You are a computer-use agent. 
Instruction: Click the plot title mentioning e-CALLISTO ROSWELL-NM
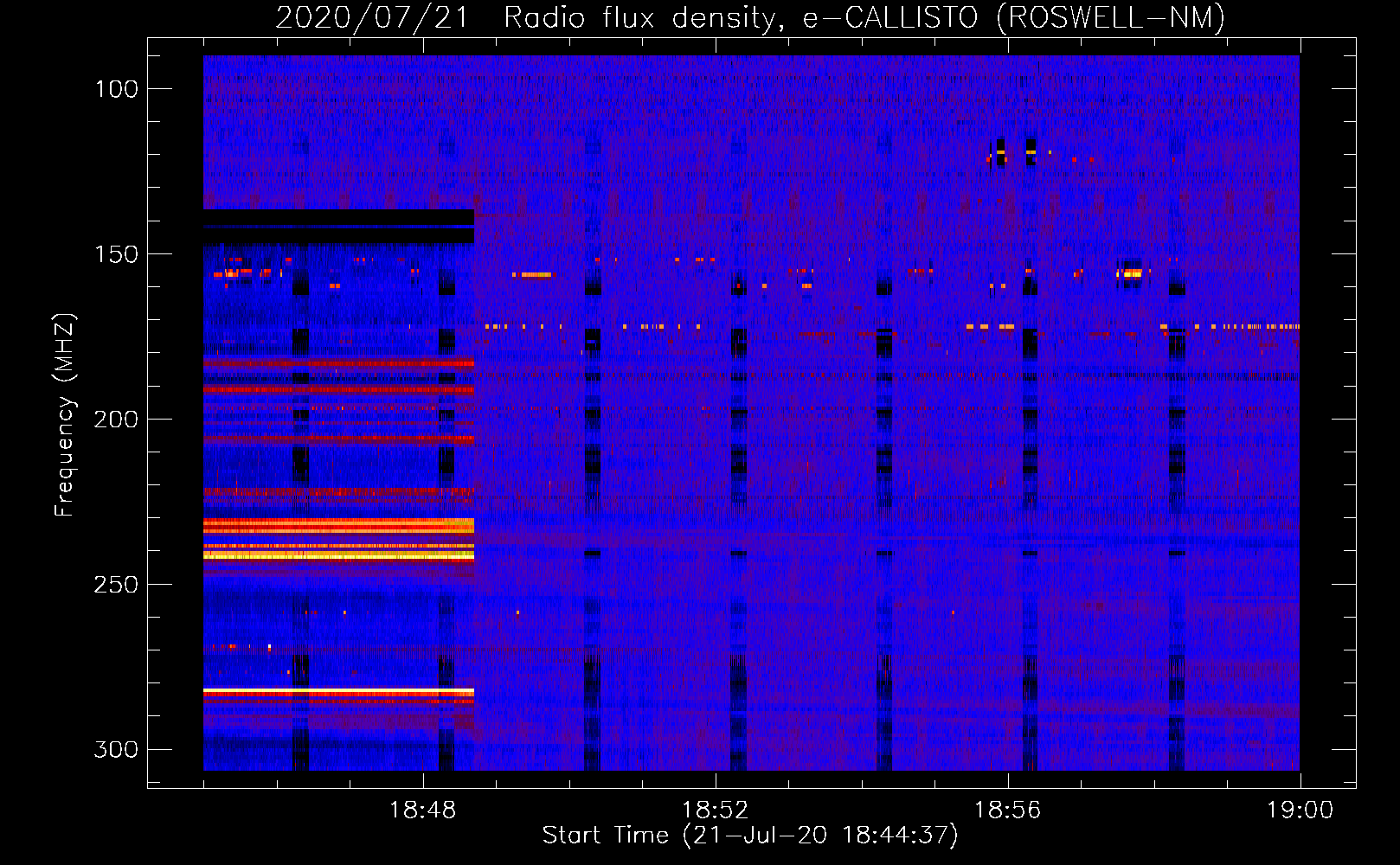(x=750, y=17)
